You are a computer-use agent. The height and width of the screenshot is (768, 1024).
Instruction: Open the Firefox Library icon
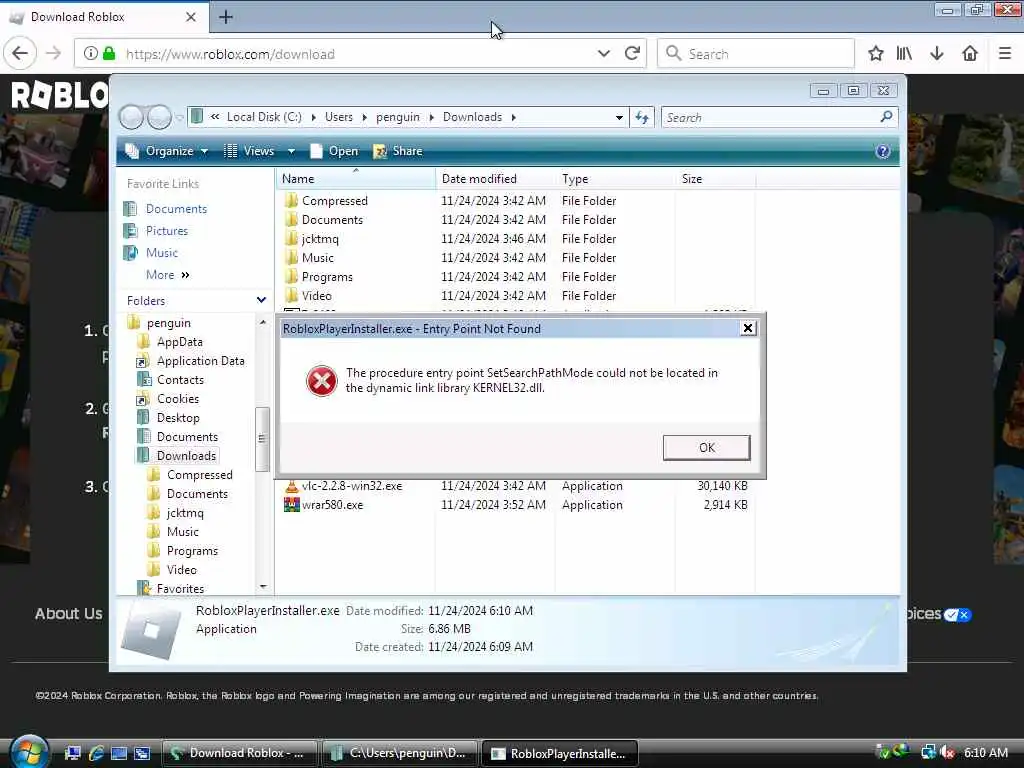click(904, 54)
